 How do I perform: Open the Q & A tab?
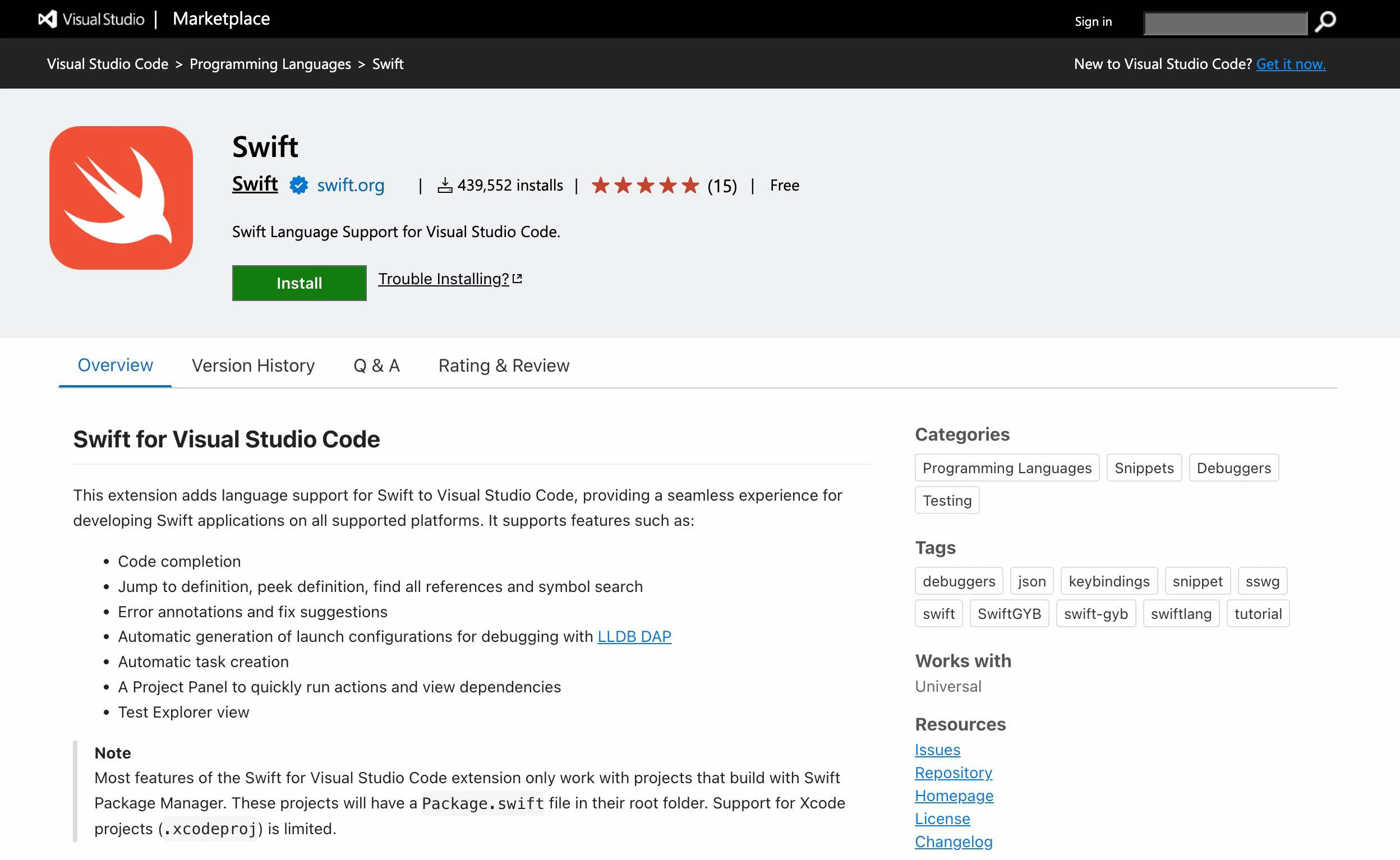pyautogui.click(x=376, y=366)
